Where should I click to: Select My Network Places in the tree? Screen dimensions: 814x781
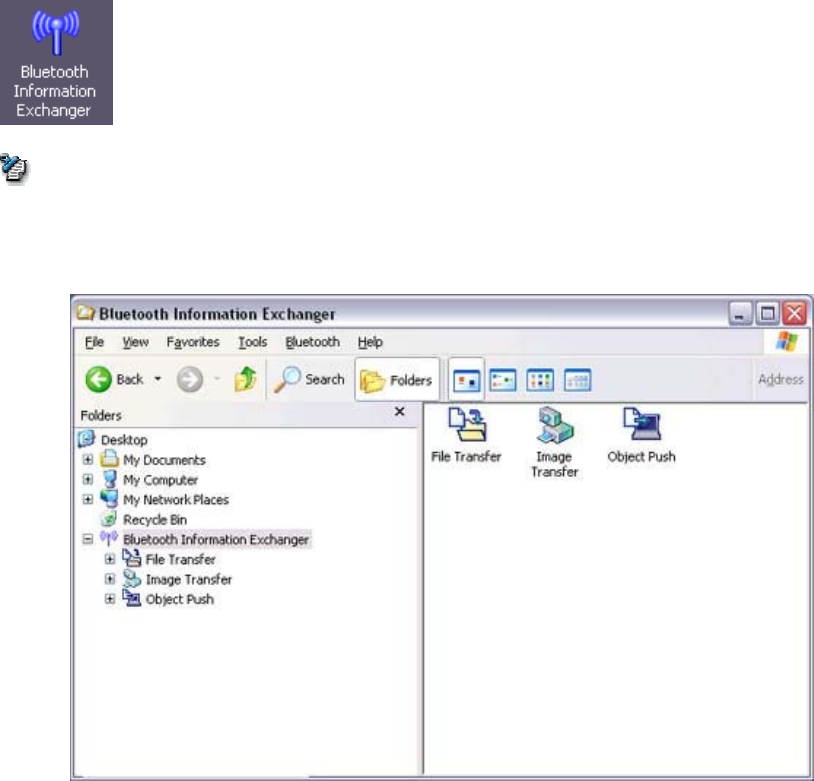pos(176,500)
